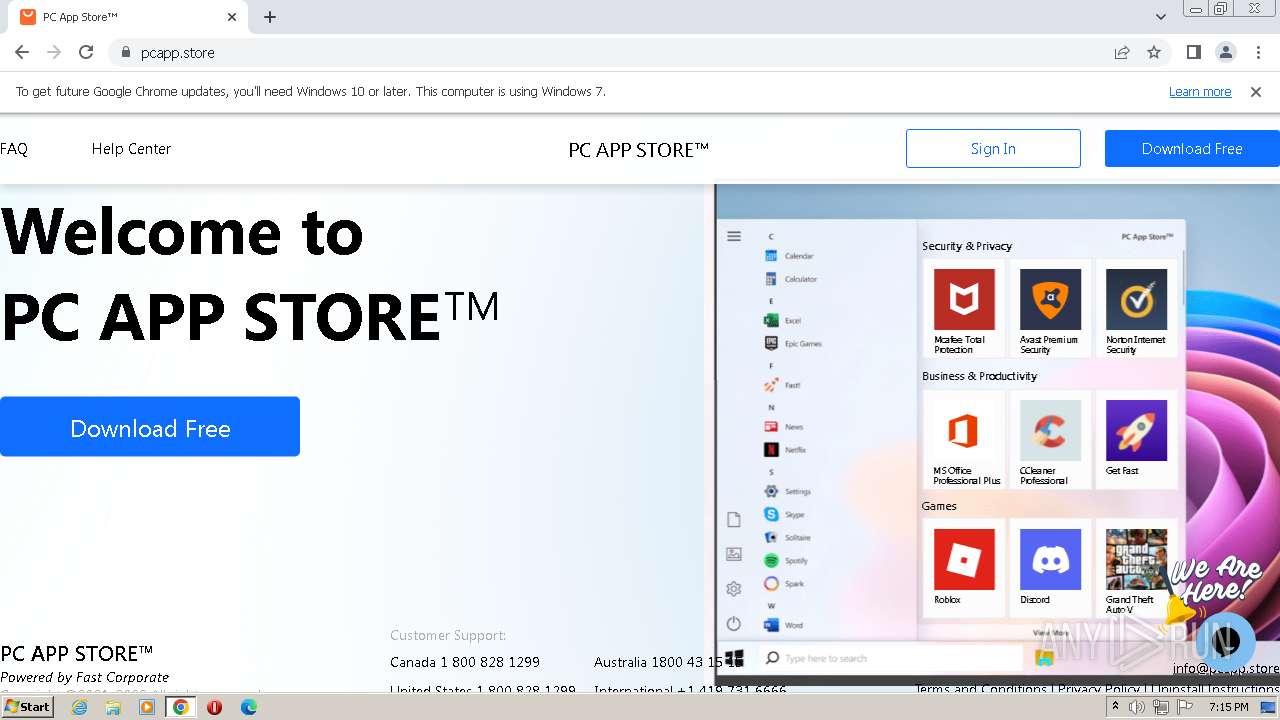Launch Opera from the taskbar

tap(214, 707)
